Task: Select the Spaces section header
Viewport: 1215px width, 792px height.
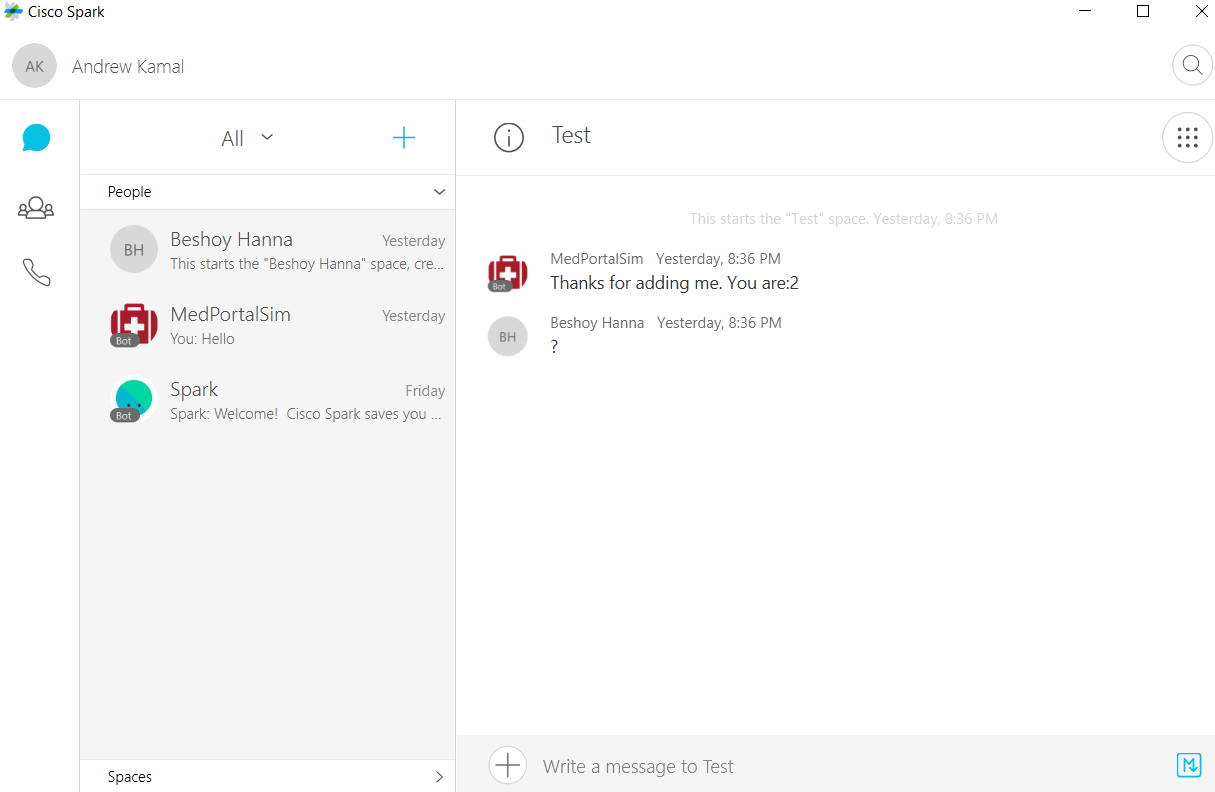Action: point(267,776)
